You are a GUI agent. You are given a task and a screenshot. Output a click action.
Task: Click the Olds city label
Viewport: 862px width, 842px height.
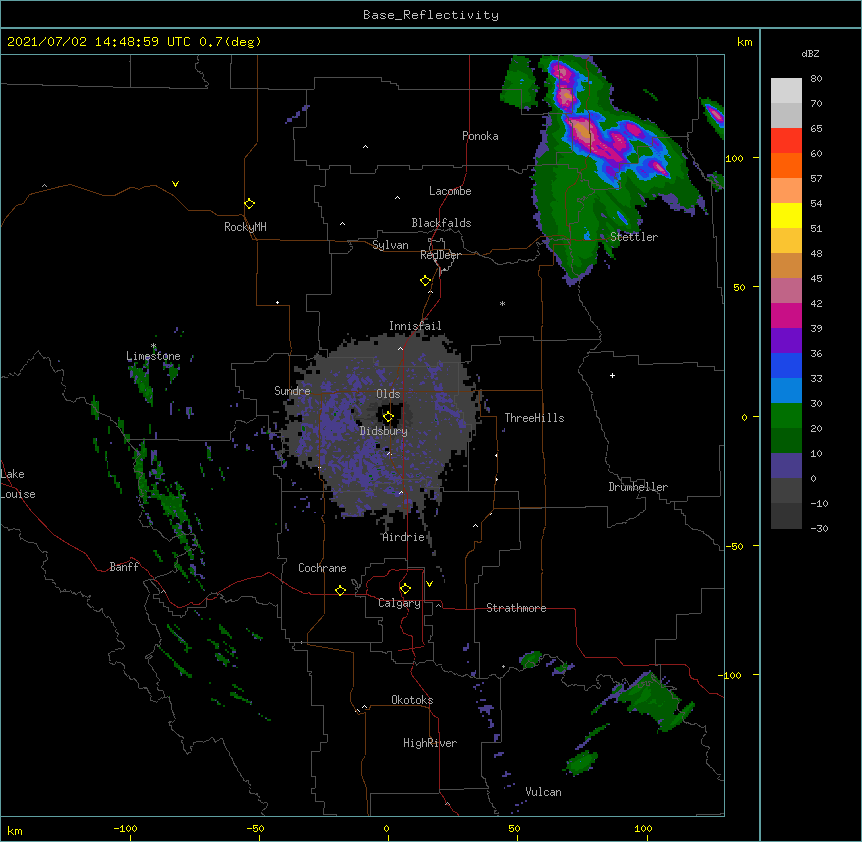coord(388,394)
